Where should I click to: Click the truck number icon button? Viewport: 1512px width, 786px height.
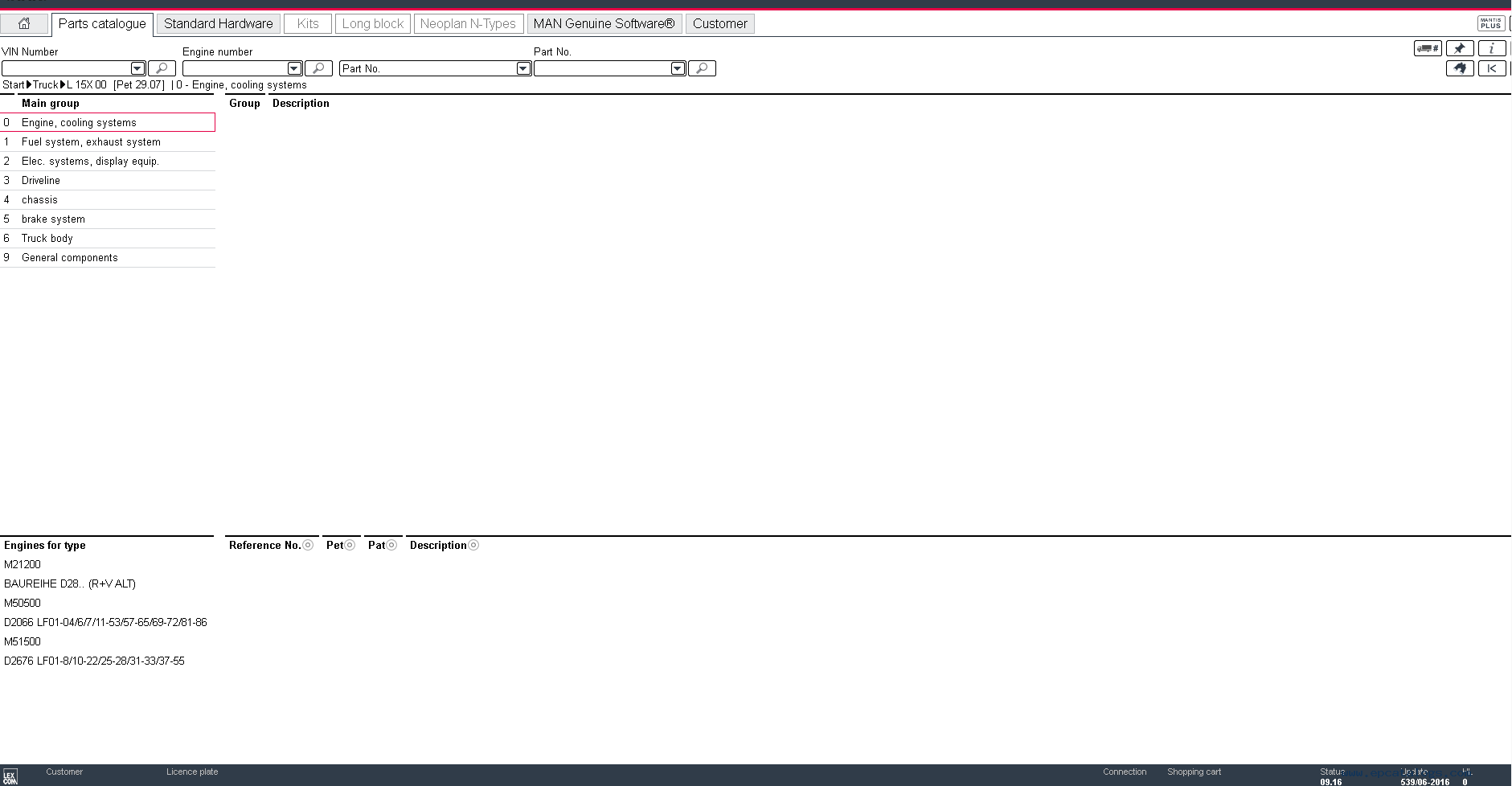pos(1427,48)
